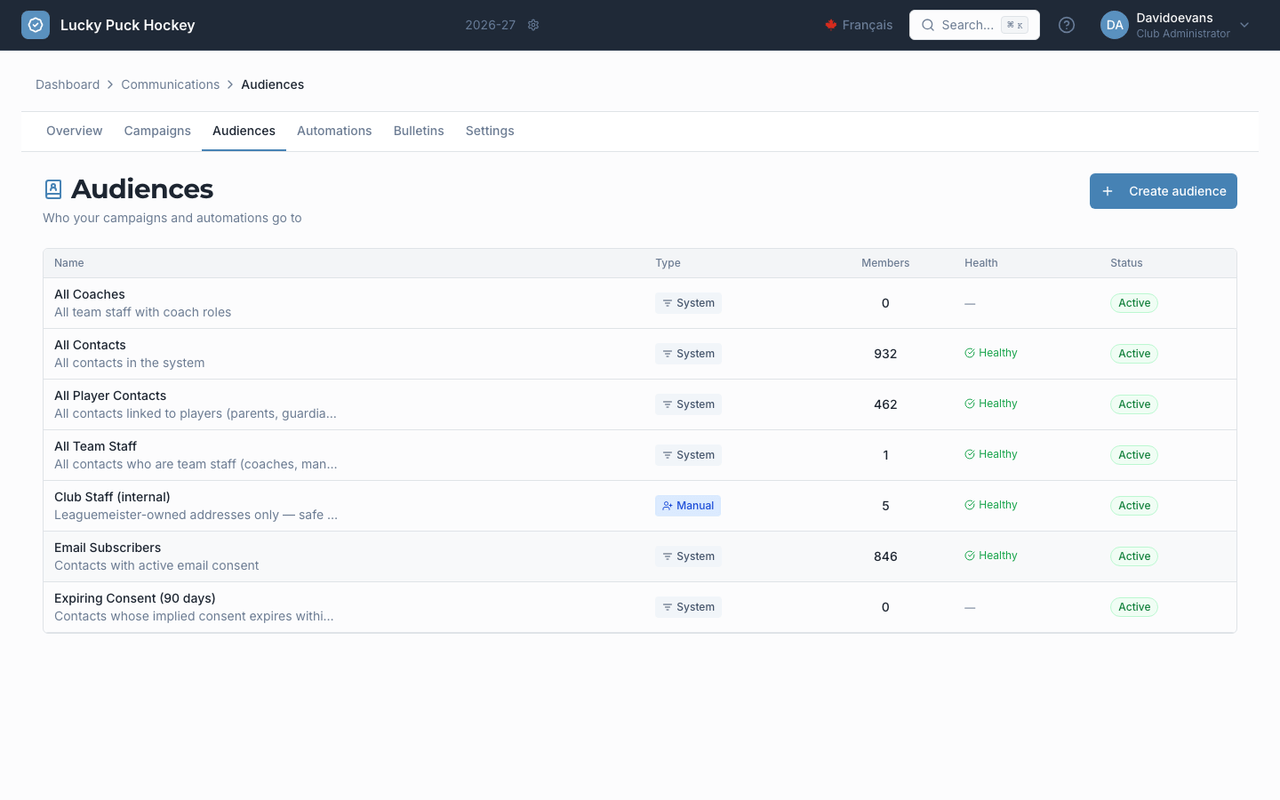Viewport: 1280px width, 800px height.
Task: Click Healthy label in Club Staff row
Action: (998, 505)
